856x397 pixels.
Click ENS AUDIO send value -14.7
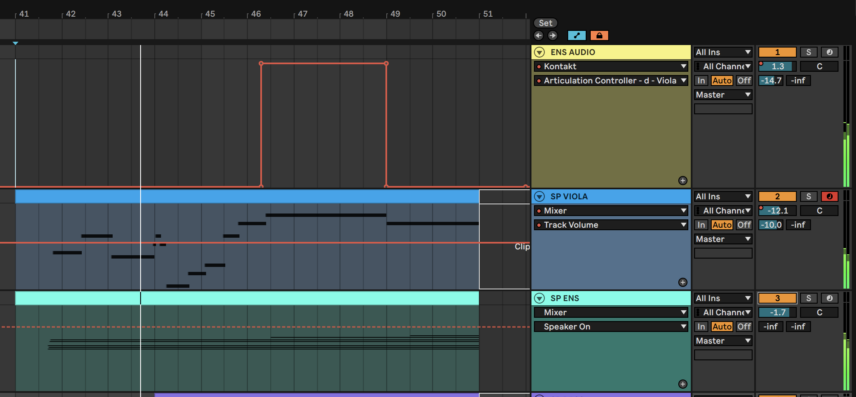pyautogui.click(x=771, y=80)
